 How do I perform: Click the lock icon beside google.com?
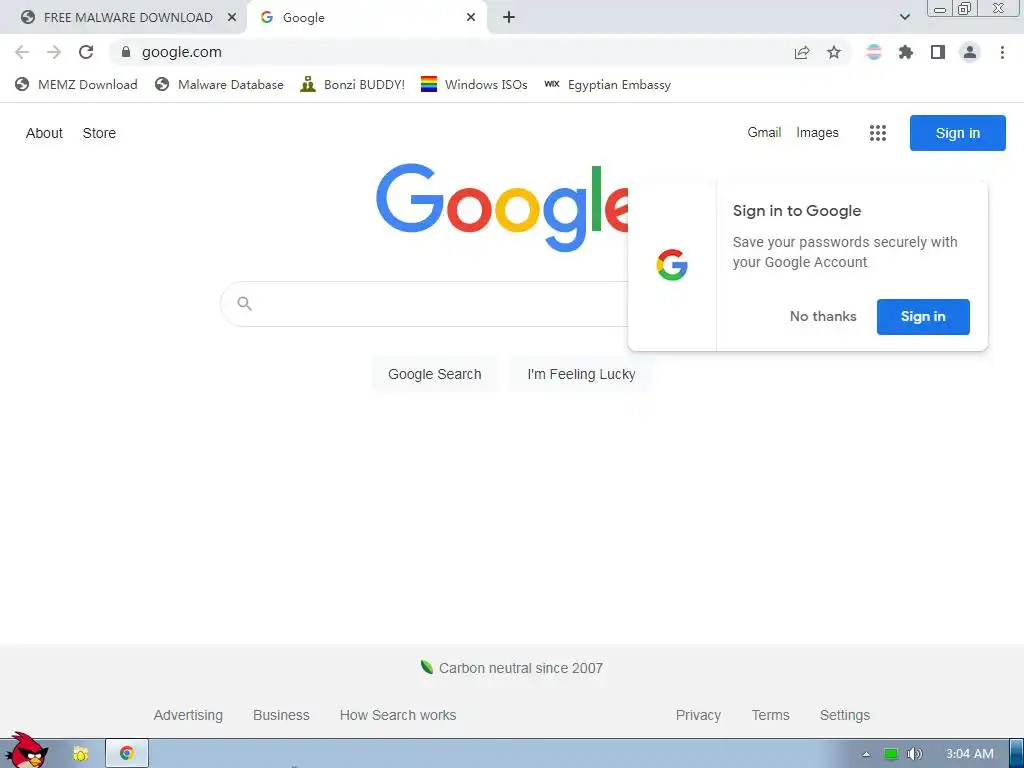pos(126,52)
